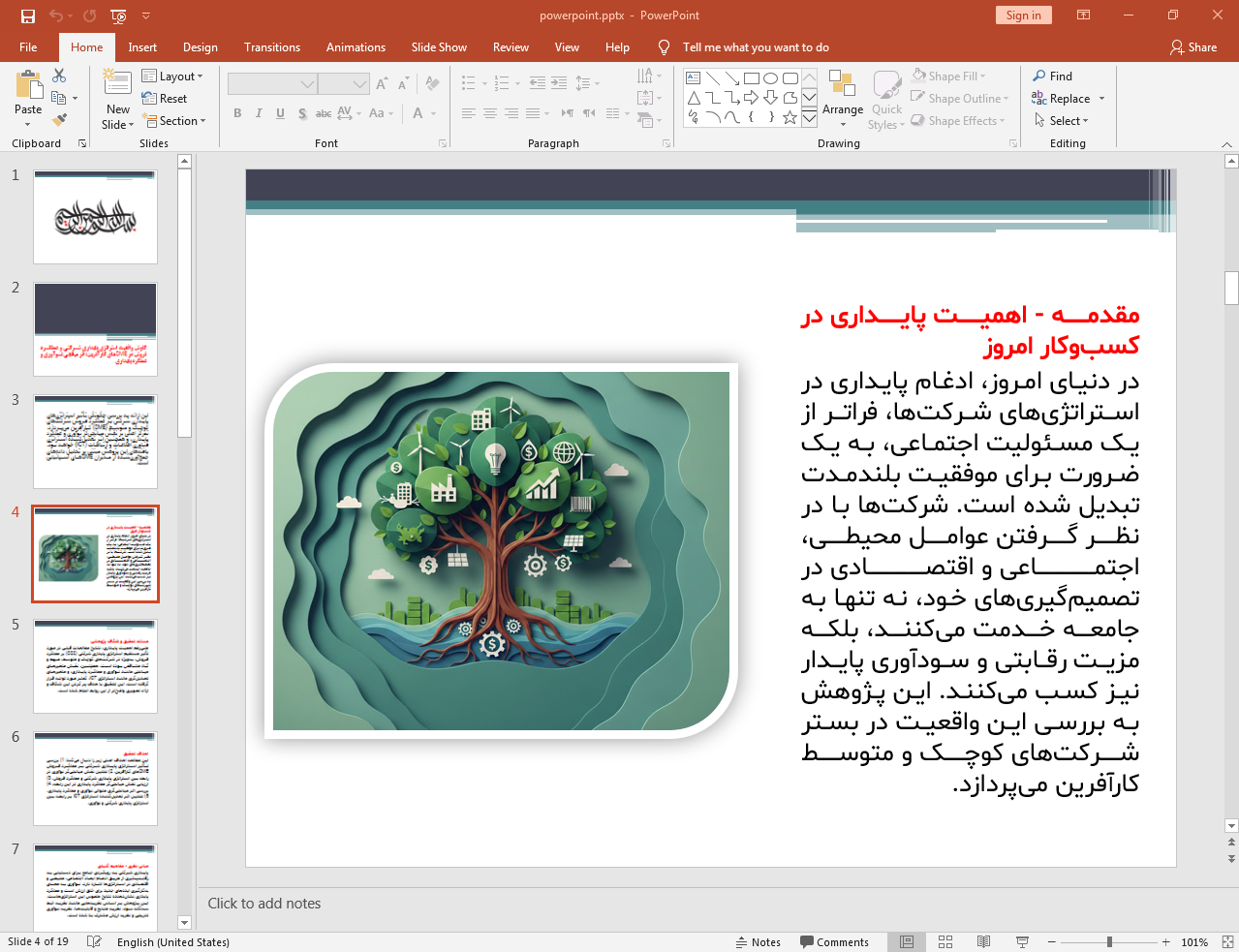Click the spell check status bar icon
This screenshot has height=952, width=1239.
(94, 942)
